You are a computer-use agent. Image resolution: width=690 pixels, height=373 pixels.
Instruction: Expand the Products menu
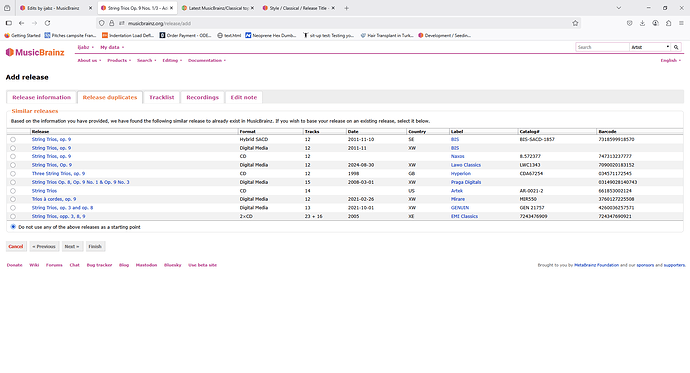pos(119,60)
